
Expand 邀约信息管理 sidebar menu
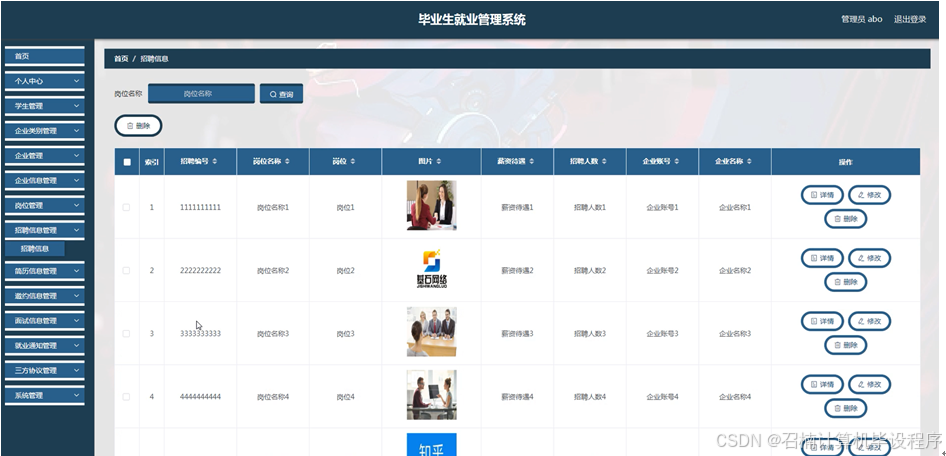45,296
